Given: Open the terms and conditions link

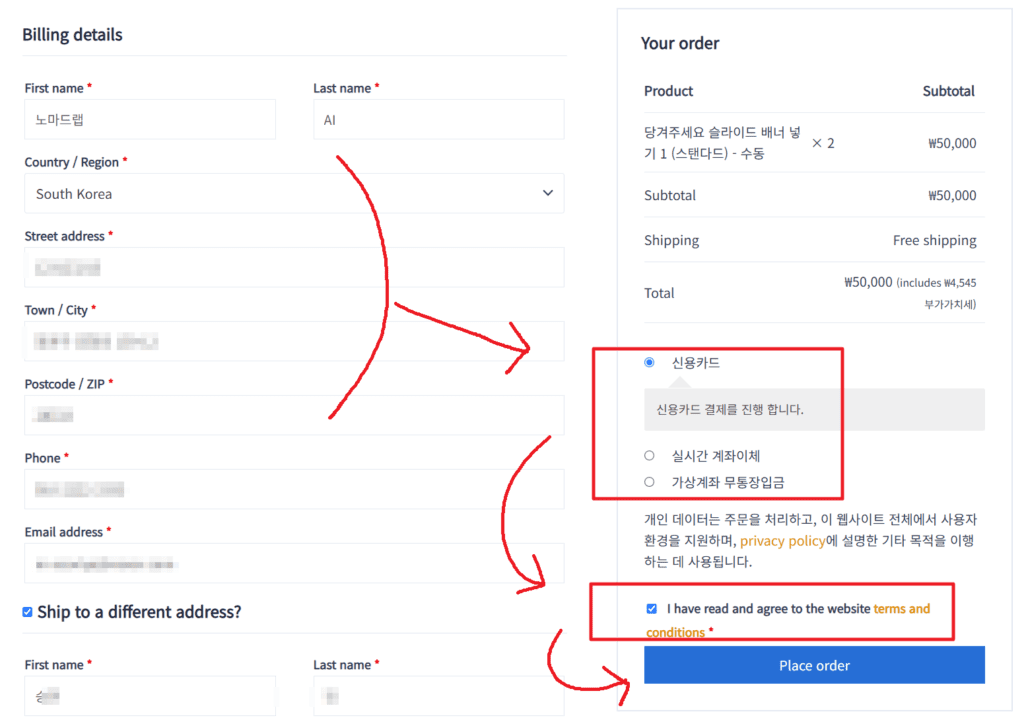Looking at the screenshot, I should coord(788,620).
